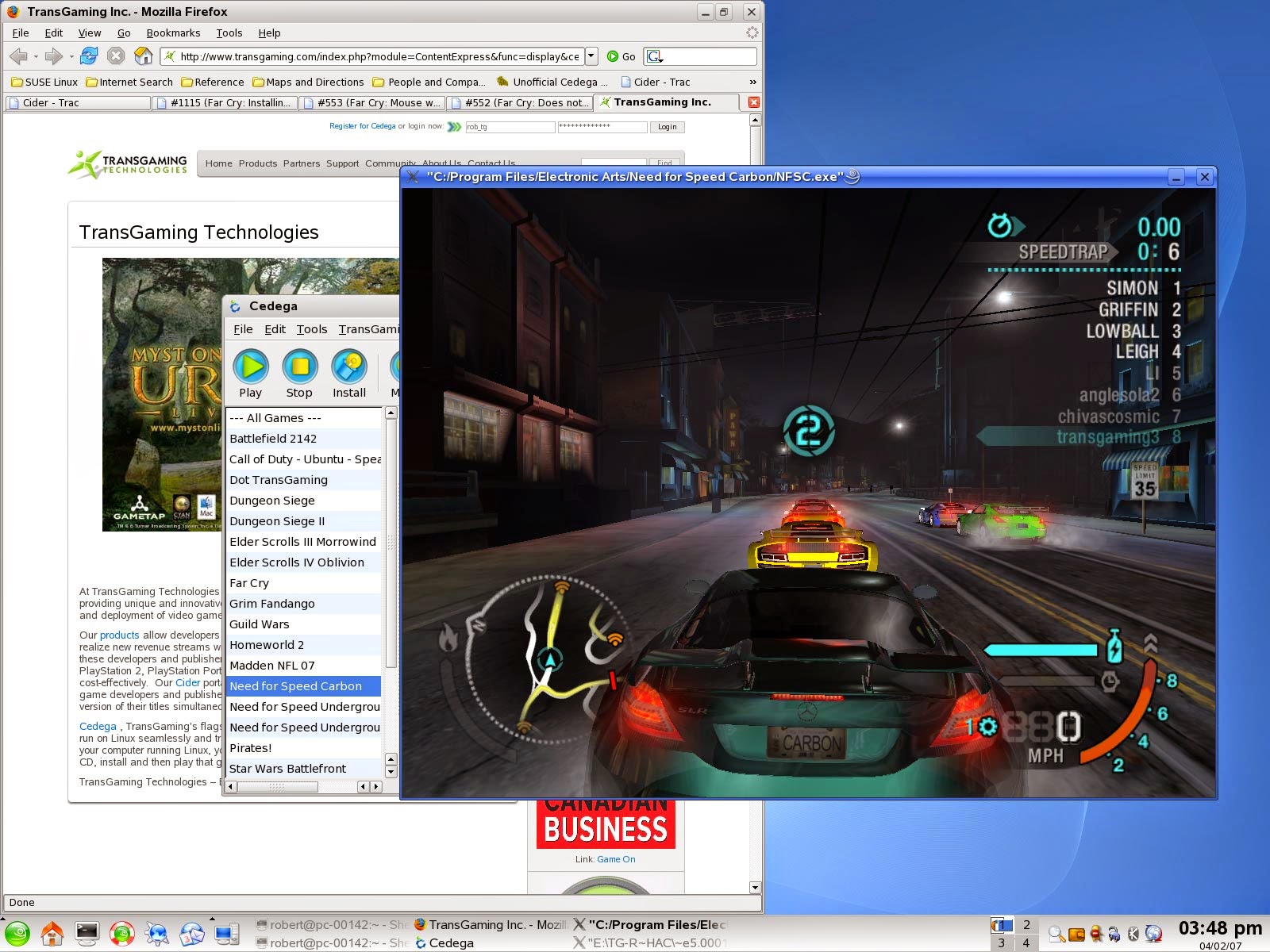Image resolution: width=1270 pixels, height=952 pixels.
Task: Go to the Firefox Home page icon
Action: coord(144,56)
